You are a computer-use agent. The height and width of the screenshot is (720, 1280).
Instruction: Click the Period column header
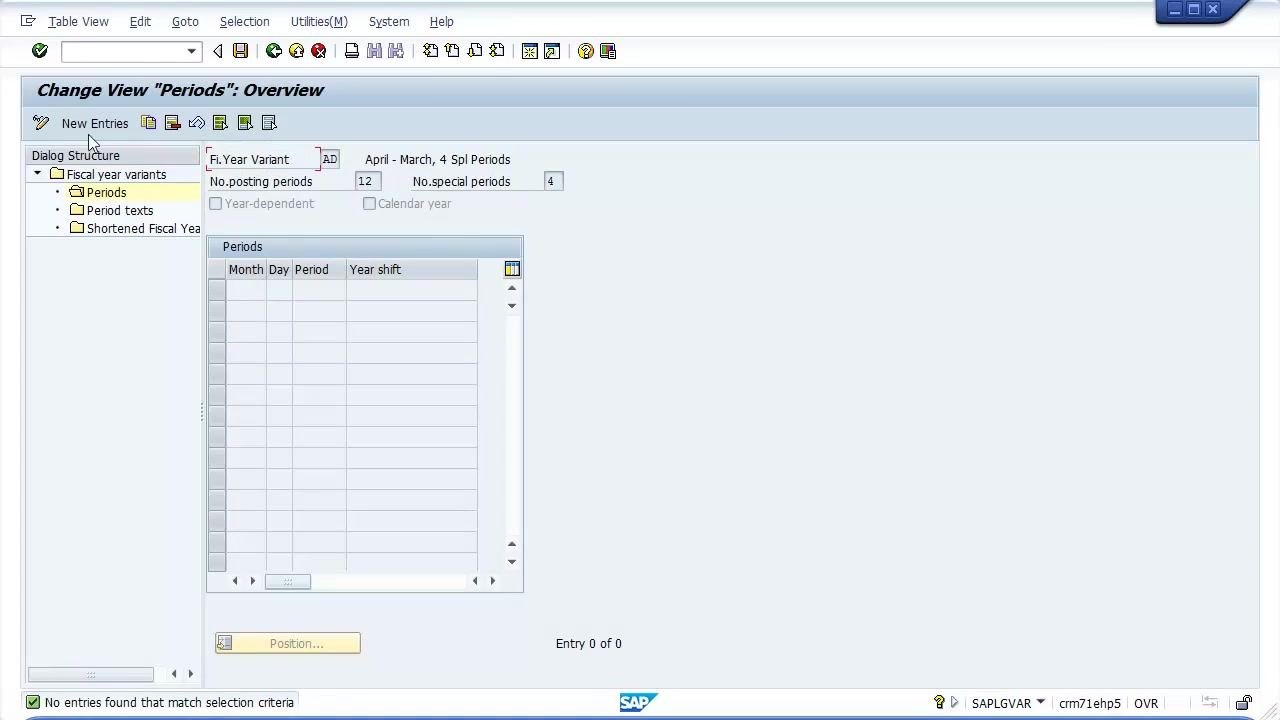pyautogui.click(x=319, y=269)
